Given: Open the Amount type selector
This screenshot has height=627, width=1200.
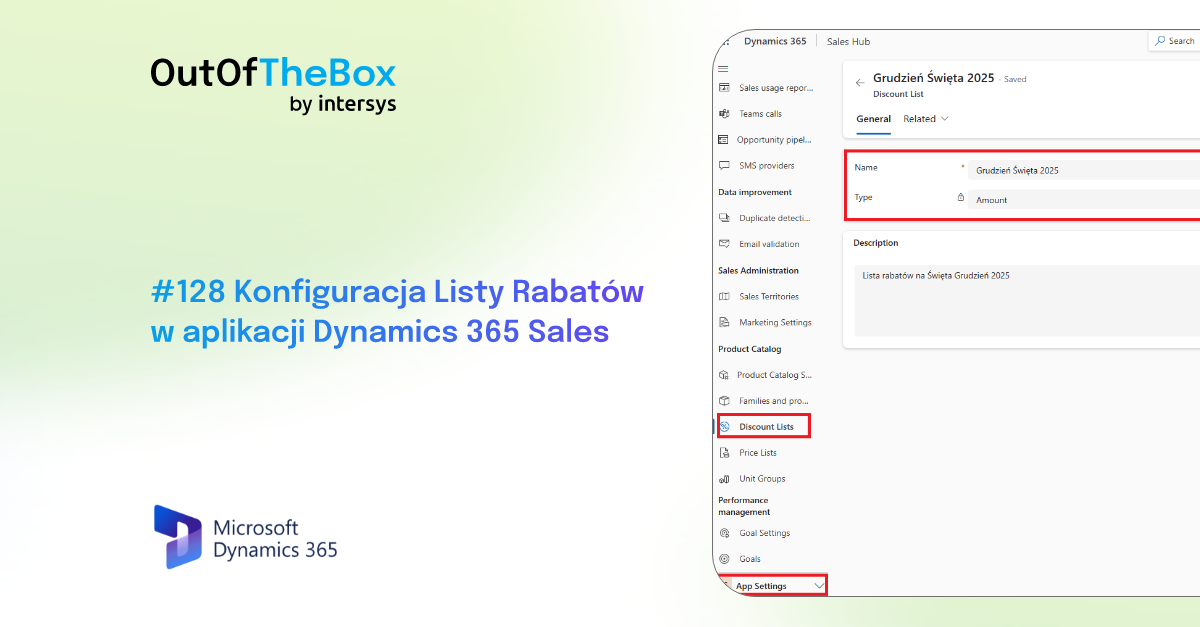Looking at the screenshot, I should (x=1080, y=199).
